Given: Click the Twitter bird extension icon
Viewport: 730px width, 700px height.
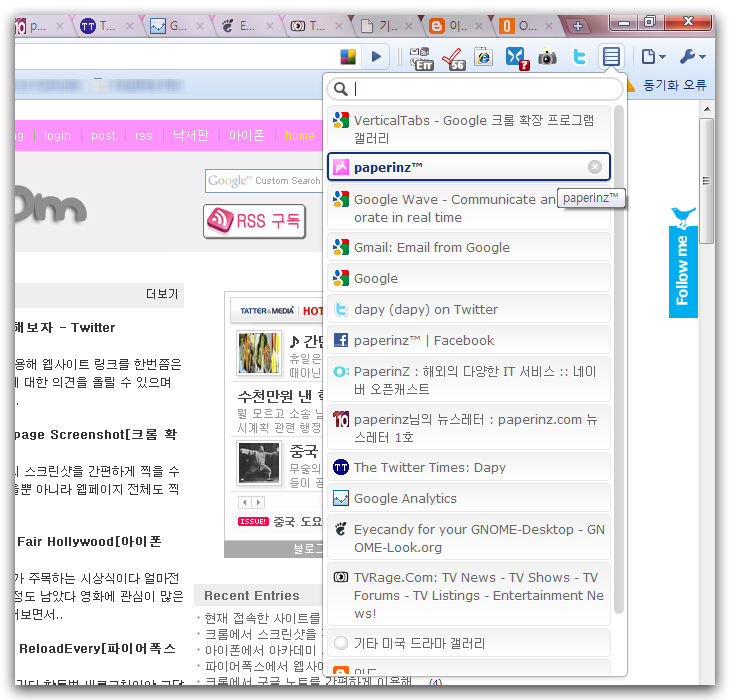Looking at the screenshot, I should pyautogui.click(x=579, y=57).
